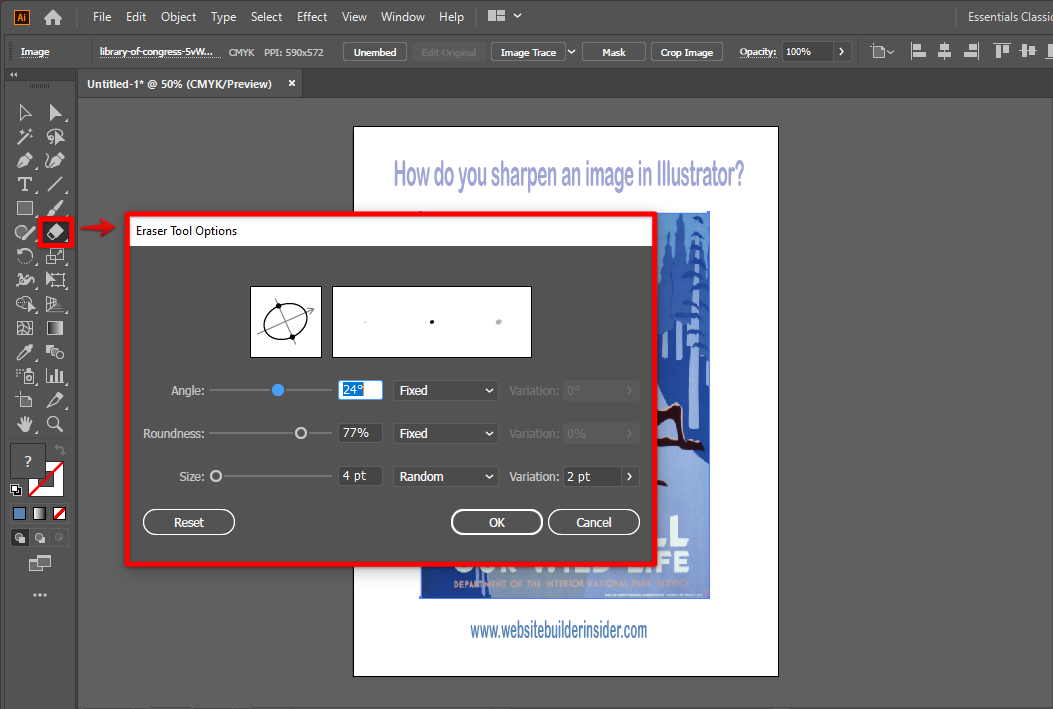The width and height of the screenshot is (1053, 709).
Task: Choose the Hand tool
Action: point(25,424)
